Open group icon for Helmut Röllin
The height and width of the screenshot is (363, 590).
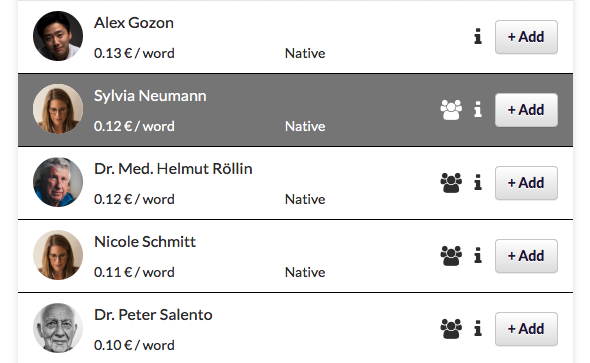click(x=451, y=183)
